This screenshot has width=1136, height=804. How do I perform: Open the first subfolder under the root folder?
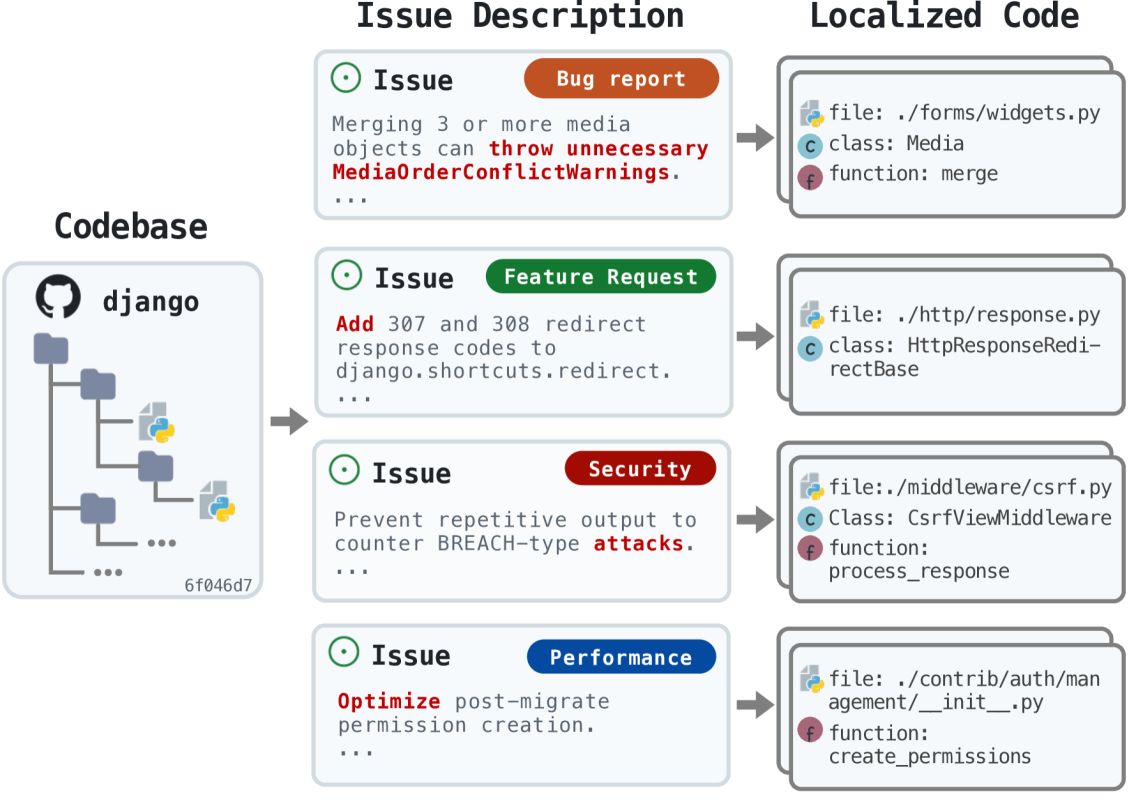tap(98, 385)
